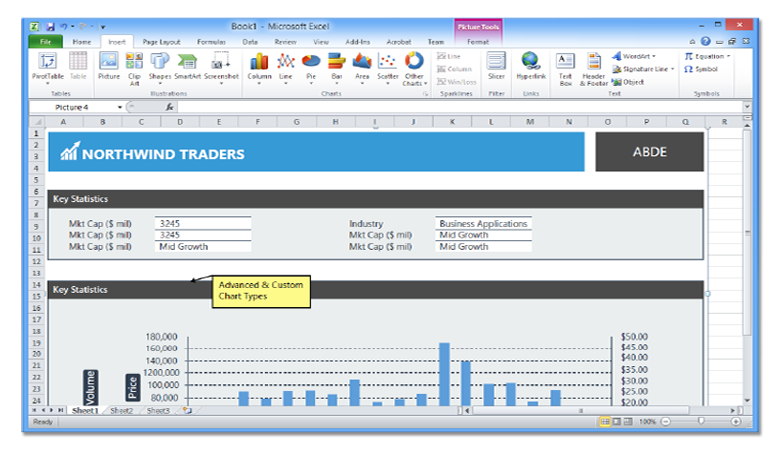This screenshot has height=451, width=780.
Task: Expand the Name Box dropdown
Action: pos(120,107)
